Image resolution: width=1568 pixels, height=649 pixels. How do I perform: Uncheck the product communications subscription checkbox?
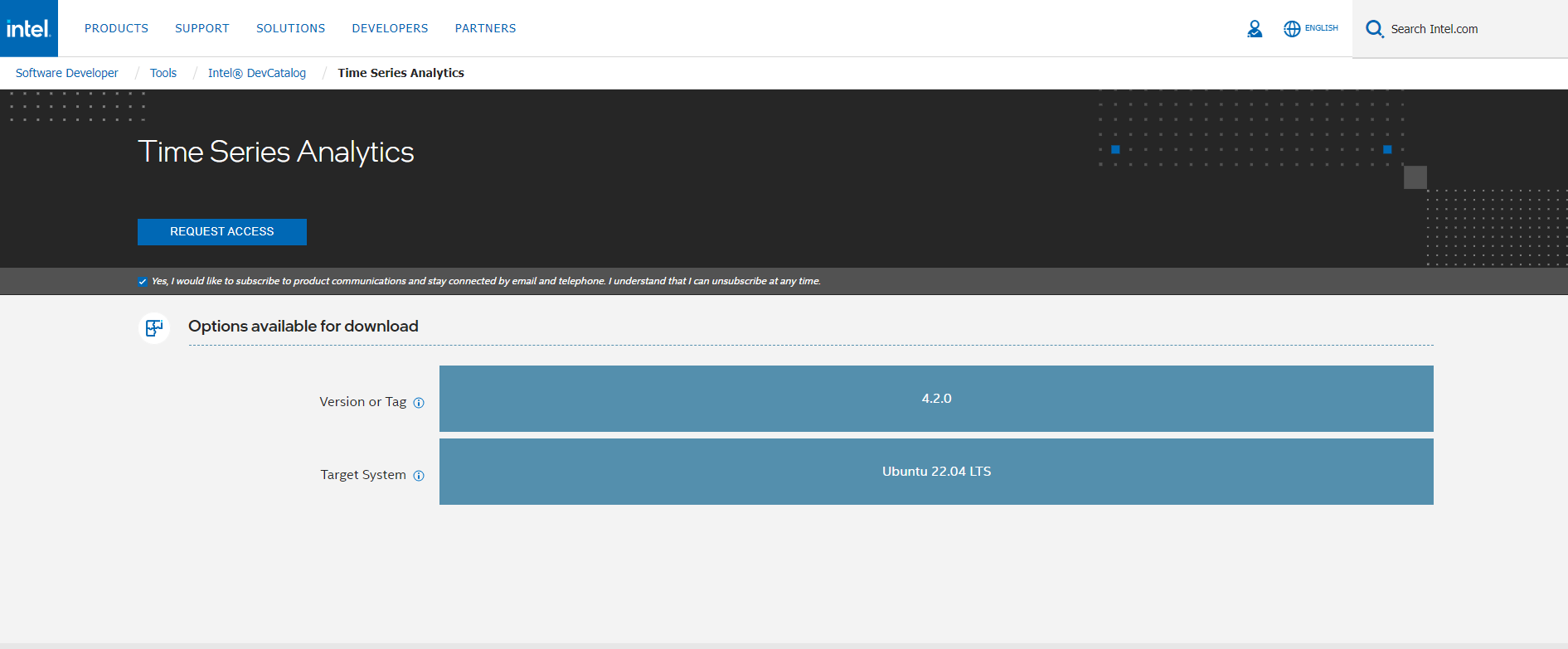click(143, 282)
